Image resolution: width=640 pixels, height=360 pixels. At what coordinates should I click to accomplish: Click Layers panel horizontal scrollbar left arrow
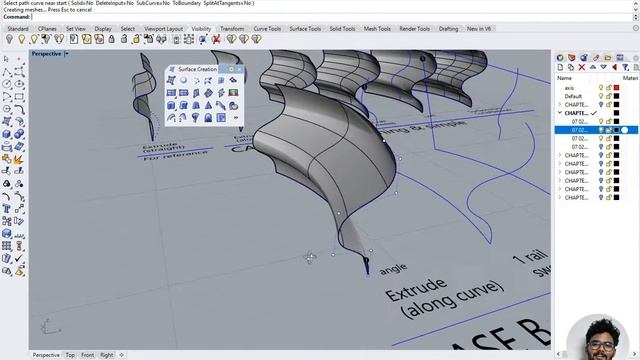(558, 354)
